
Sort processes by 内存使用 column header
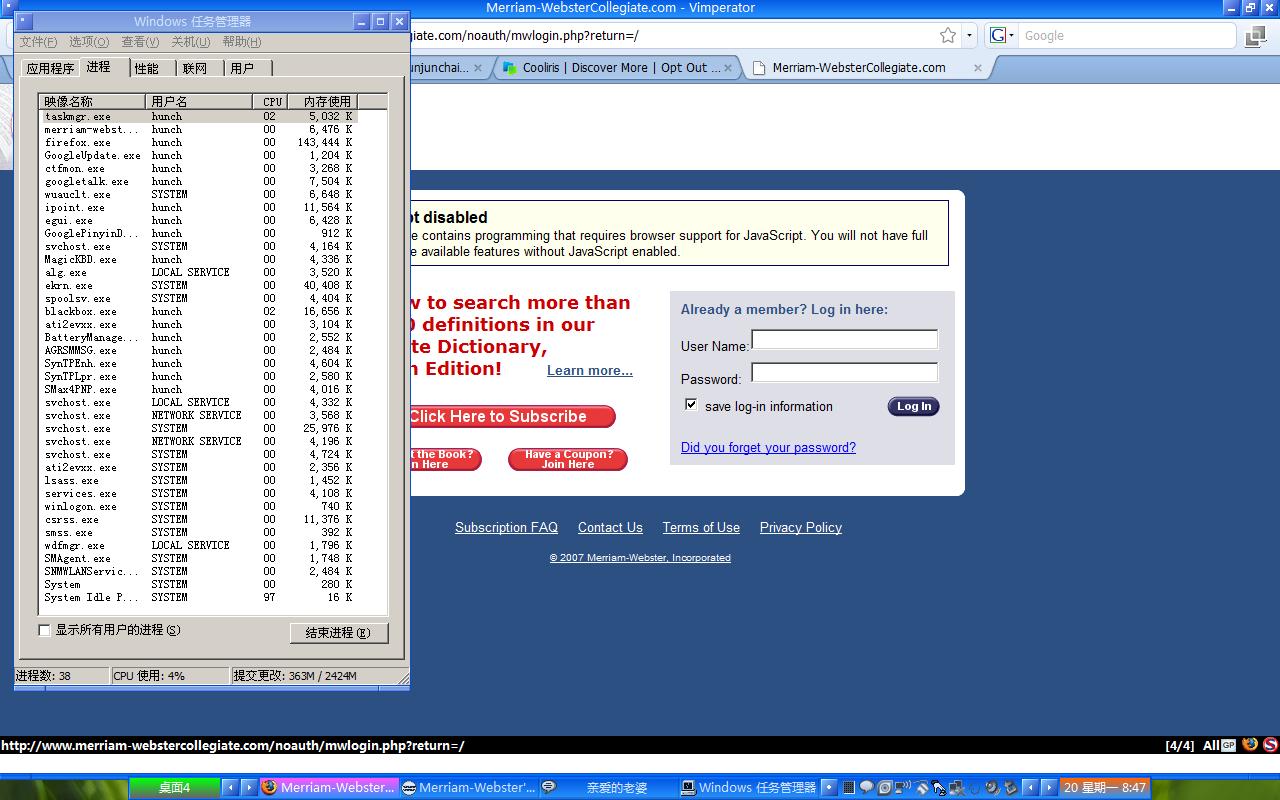pos(322,101)
